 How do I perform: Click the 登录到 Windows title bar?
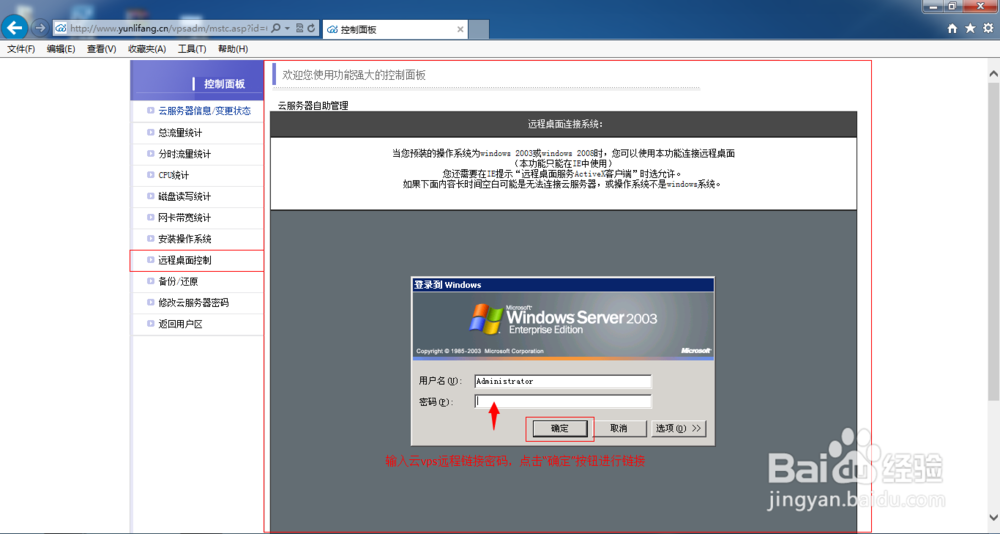point(563,285)
